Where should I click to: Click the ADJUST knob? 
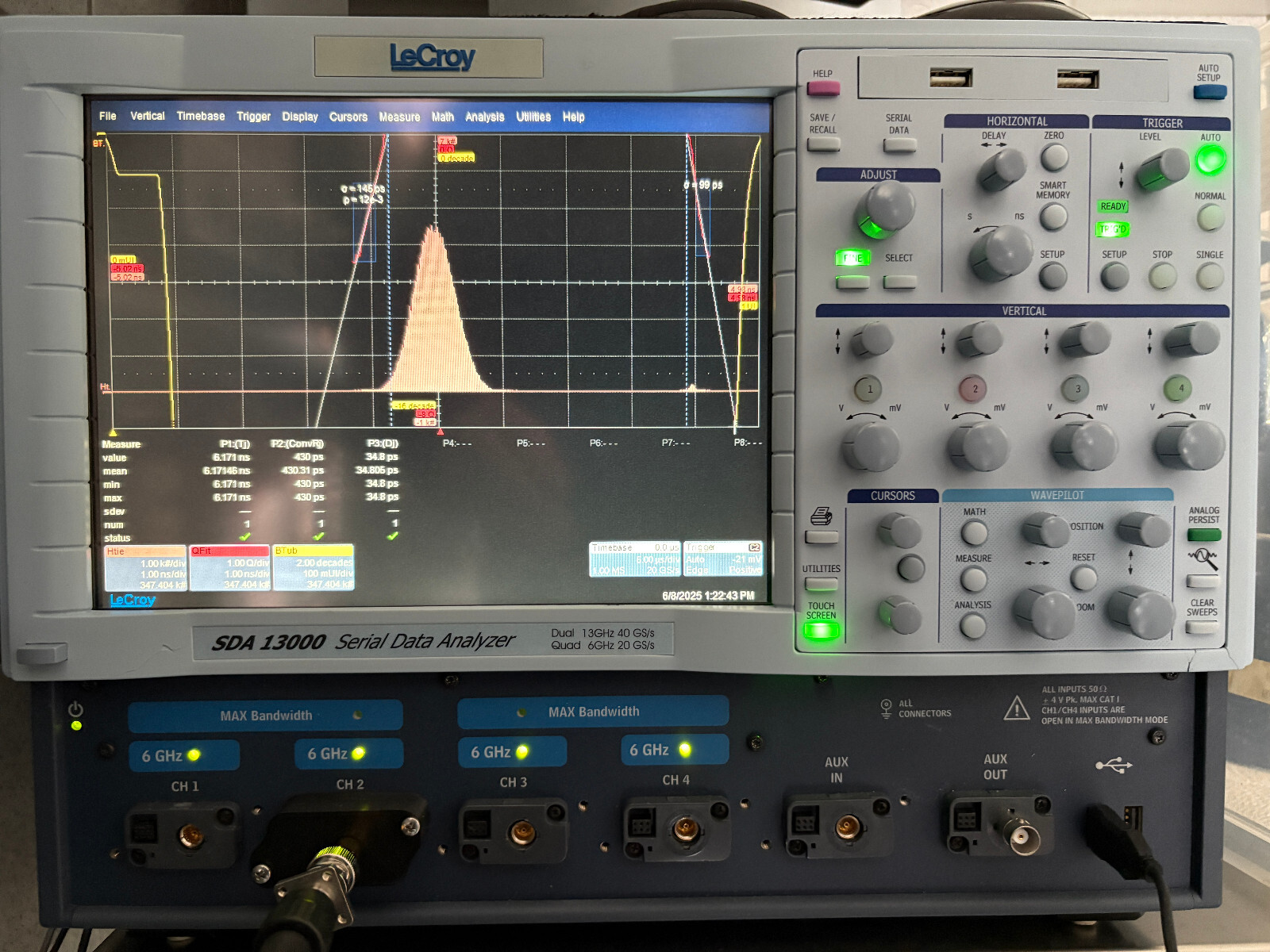pos(884,209)
